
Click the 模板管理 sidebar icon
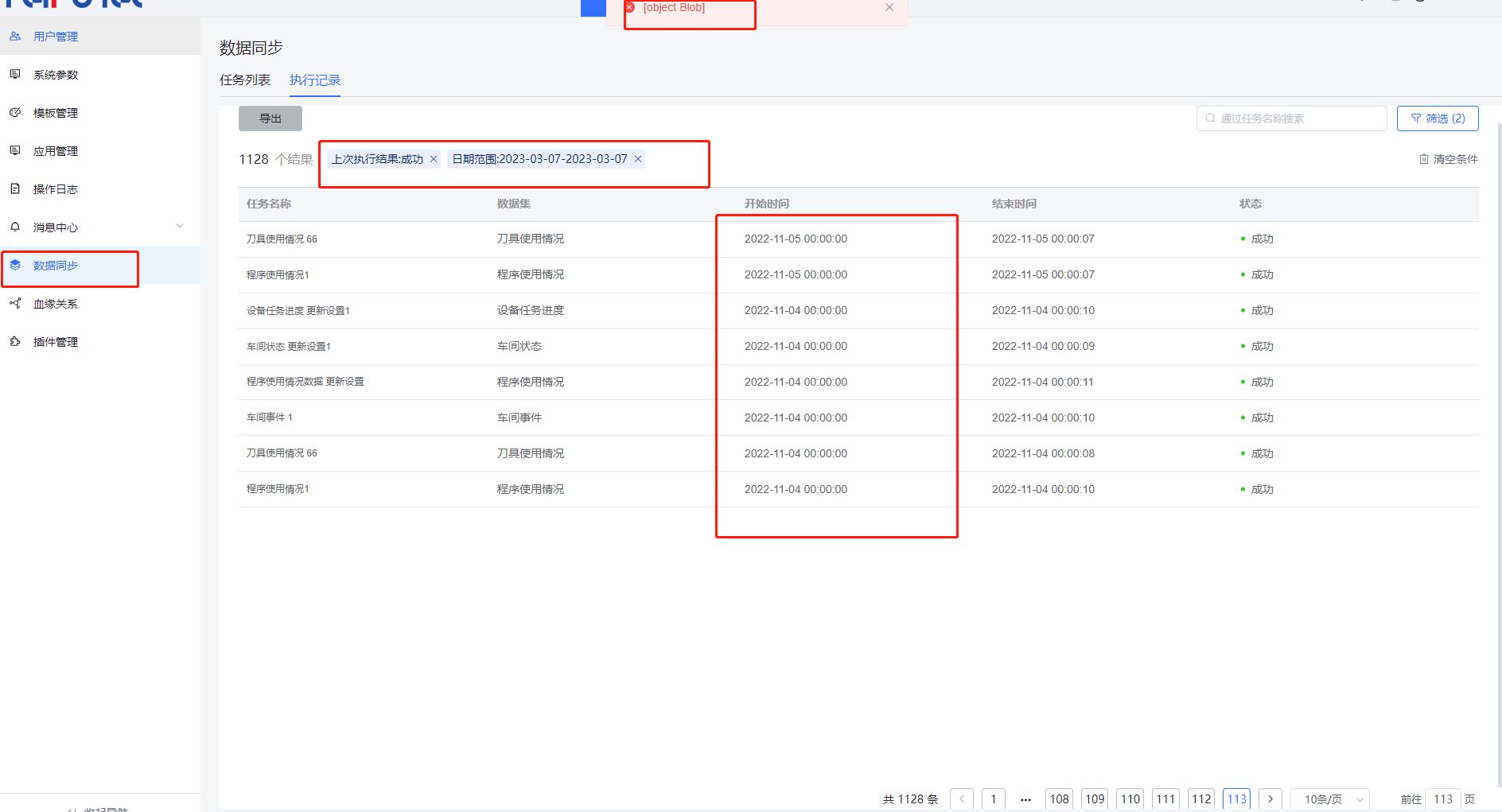tap(15, 113)
